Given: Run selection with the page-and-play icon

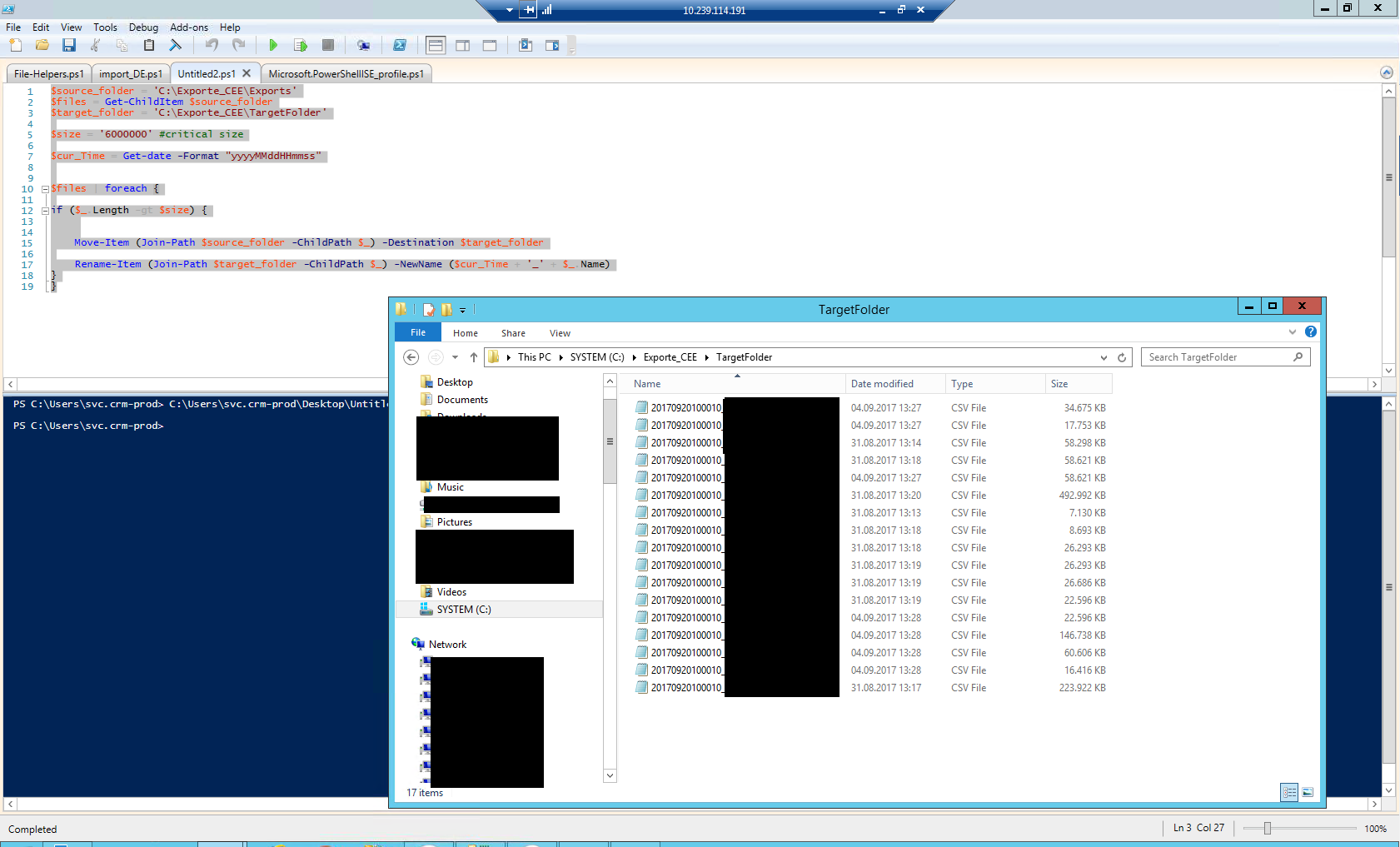Looking at the screenshot, I should [x=301, y=45].
